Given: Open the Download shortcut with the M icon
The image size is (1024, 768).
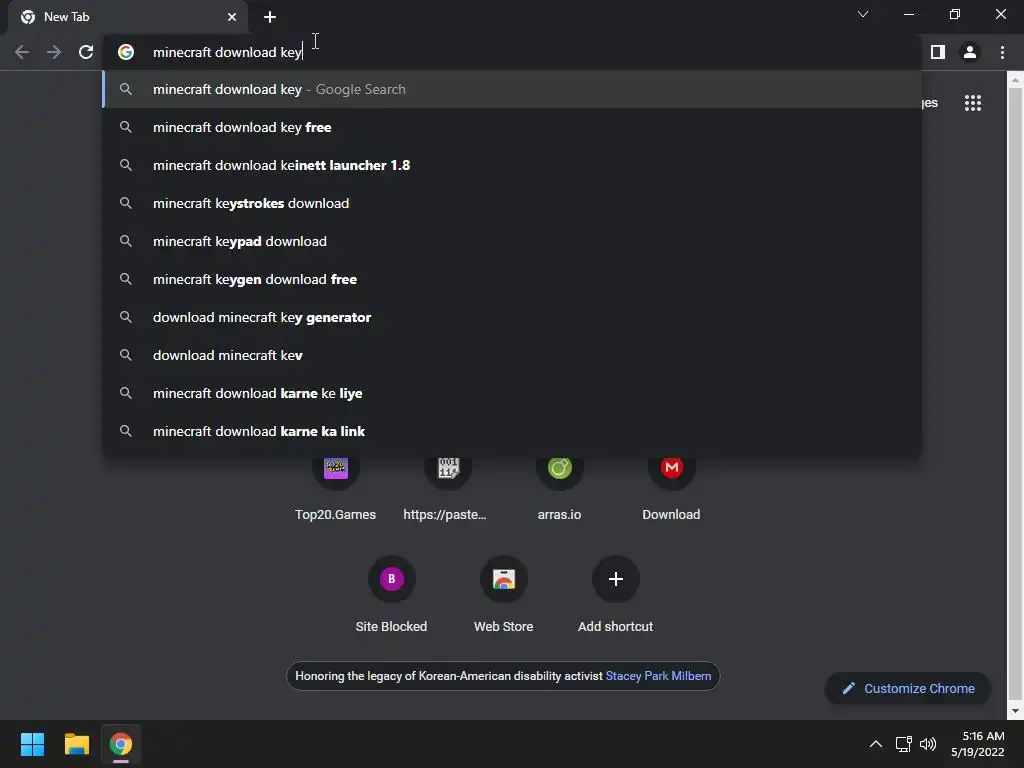Looking at the screenshot, I should point(671,485).
